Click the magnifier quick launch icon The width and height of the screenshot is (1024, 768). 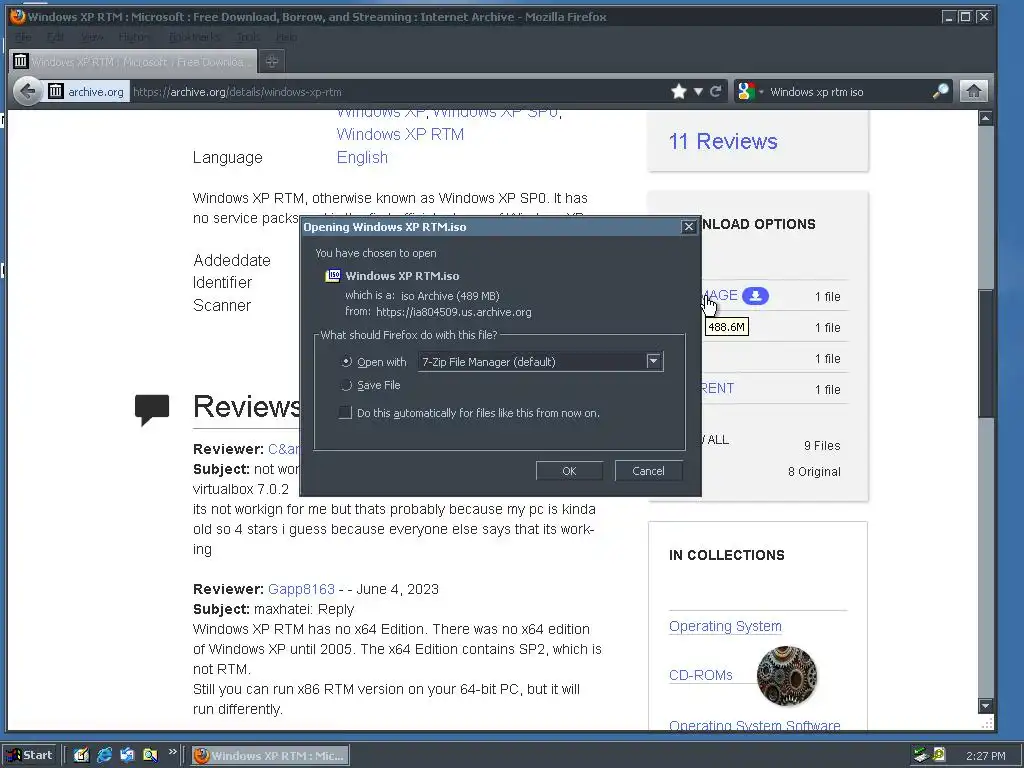point(150,756)
